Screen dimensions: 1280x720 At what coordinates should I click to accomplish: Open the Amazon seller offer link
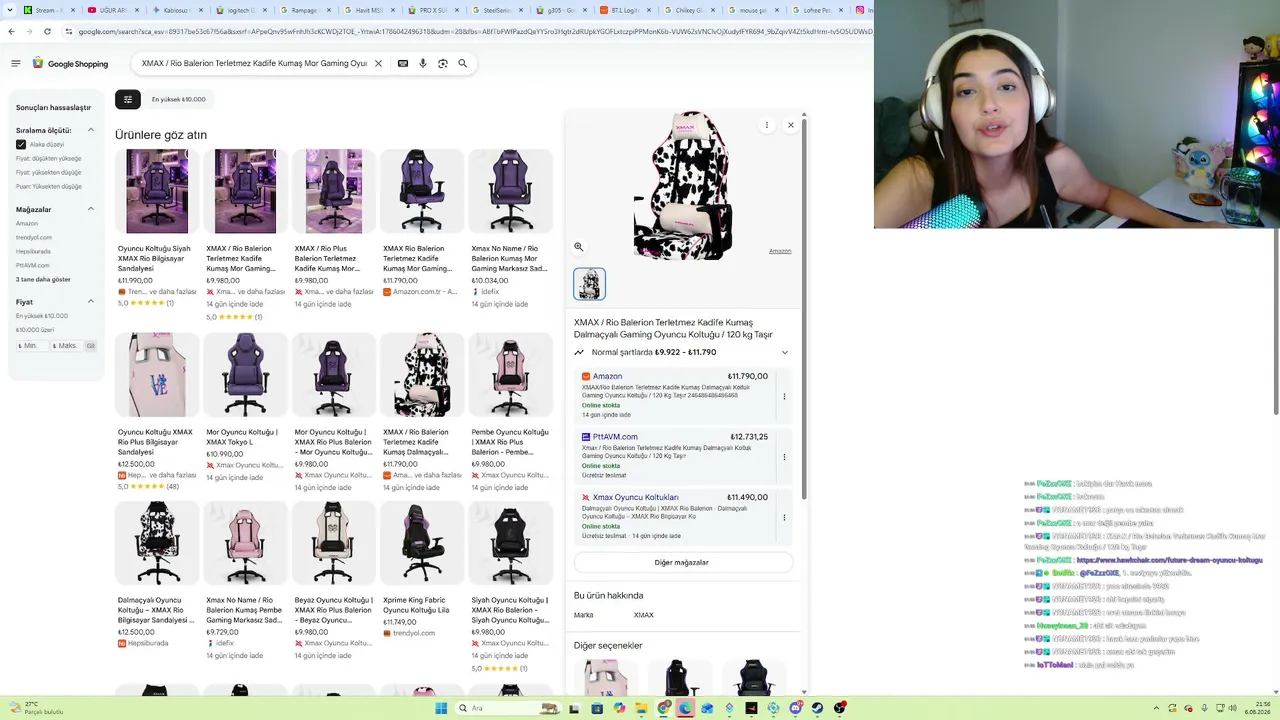pyautogui.click(x=607, y=376)
